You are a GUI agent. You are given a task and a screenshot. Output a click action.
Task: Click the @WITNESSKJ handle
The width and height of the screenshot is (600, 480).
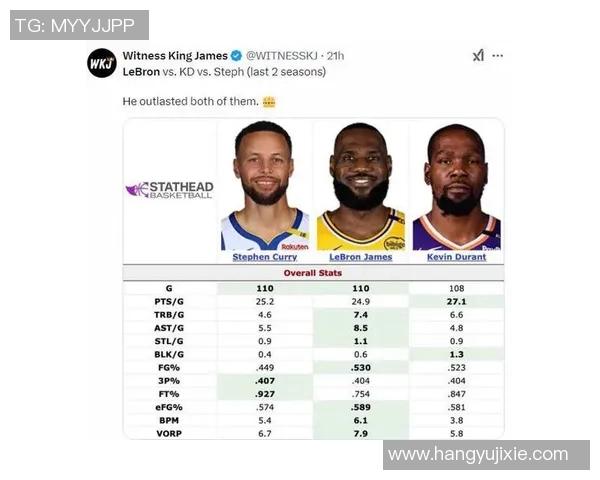coord(284,56)
